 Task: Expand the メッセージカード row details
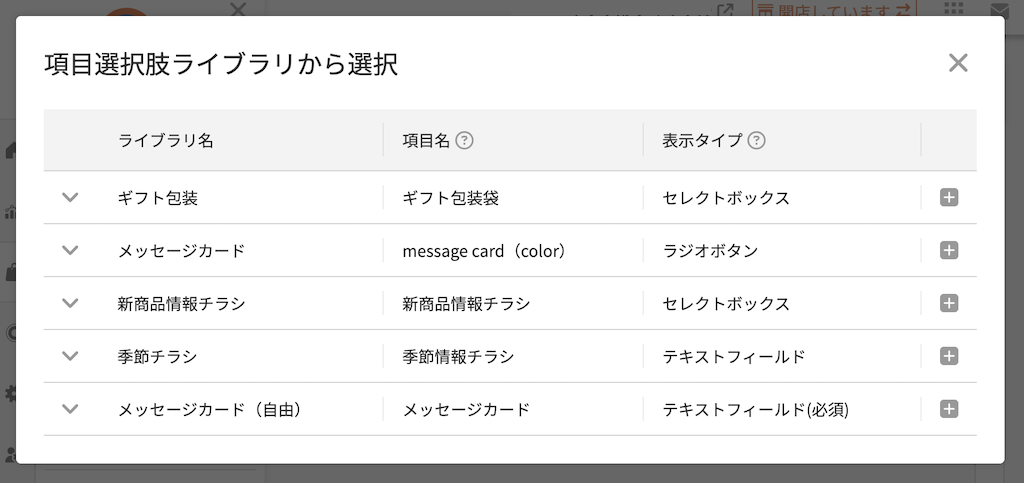coord(70,250)
